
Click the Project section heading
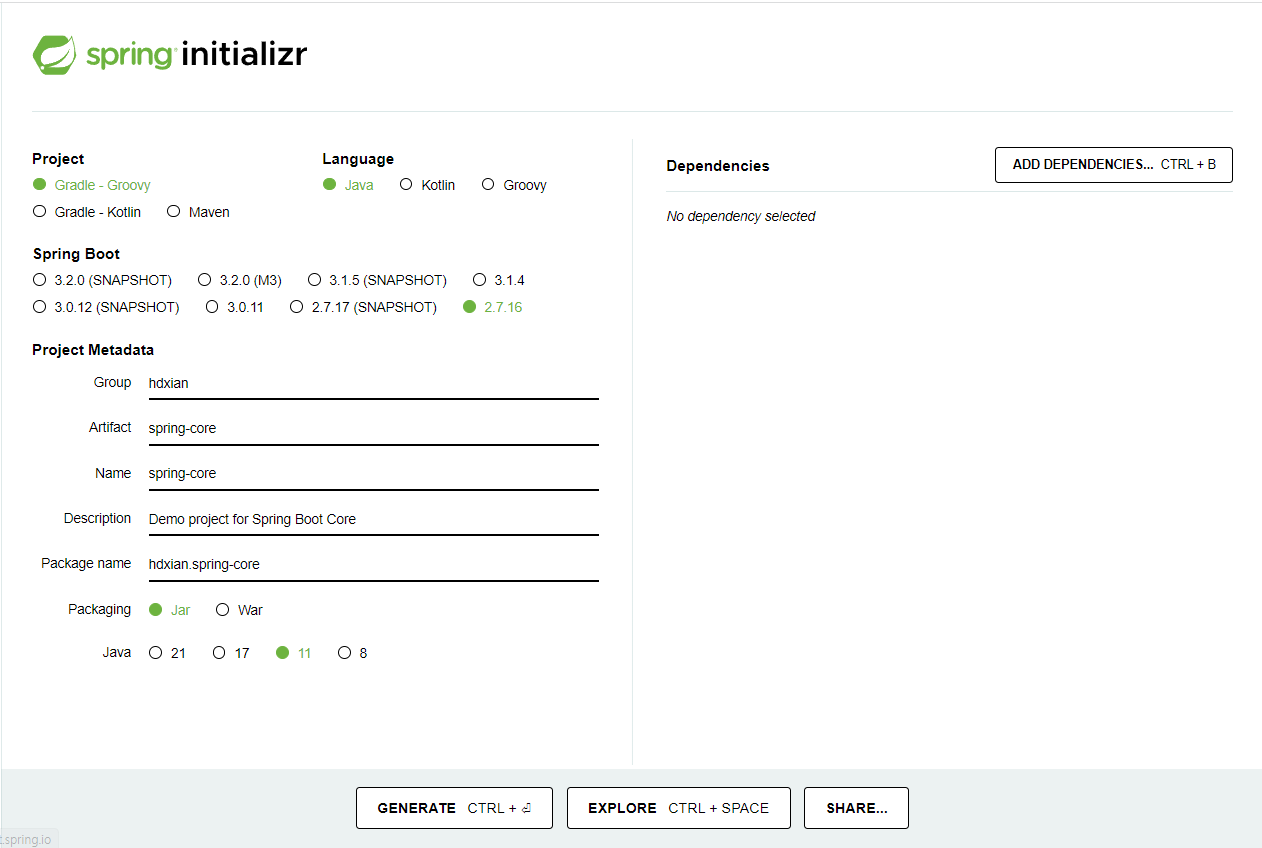[58, 159]
